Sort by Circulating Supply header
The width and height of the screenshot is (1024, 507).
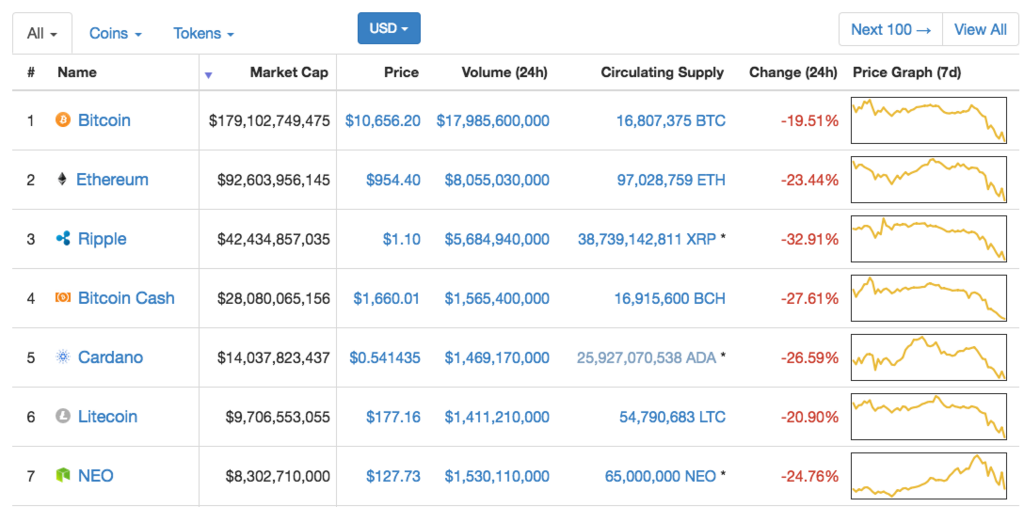pos(662,73)
